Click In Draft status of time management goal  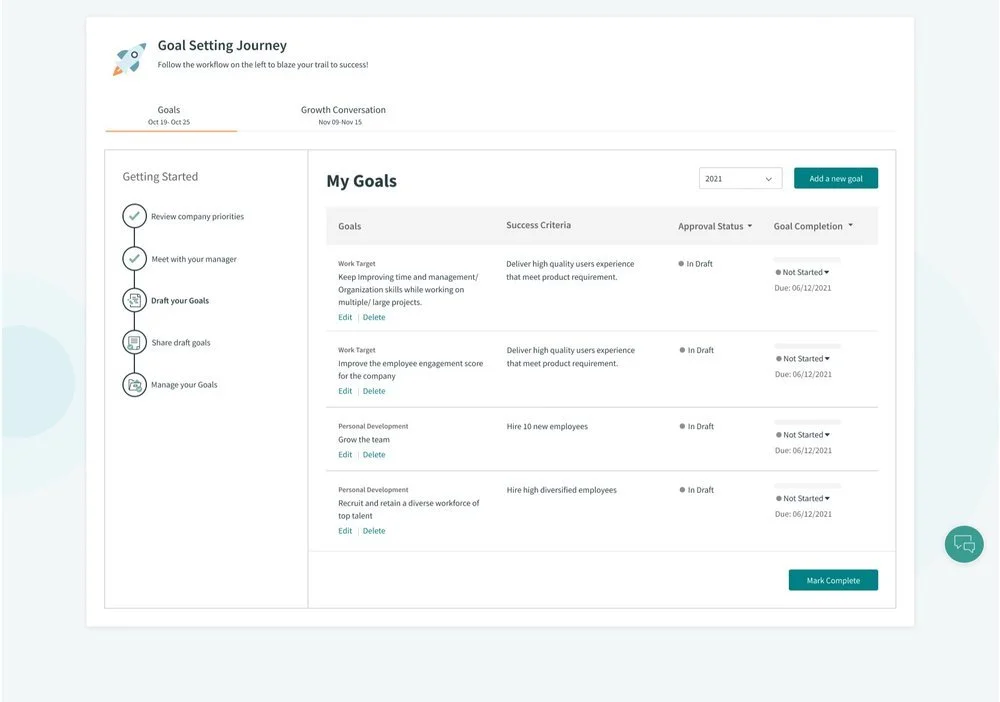click(696, 263)
